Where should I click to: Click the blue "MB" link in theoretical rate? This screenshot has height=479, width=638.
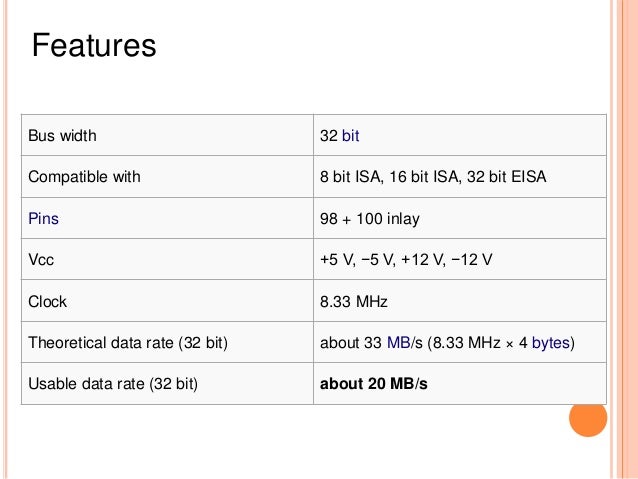(398, 342)
